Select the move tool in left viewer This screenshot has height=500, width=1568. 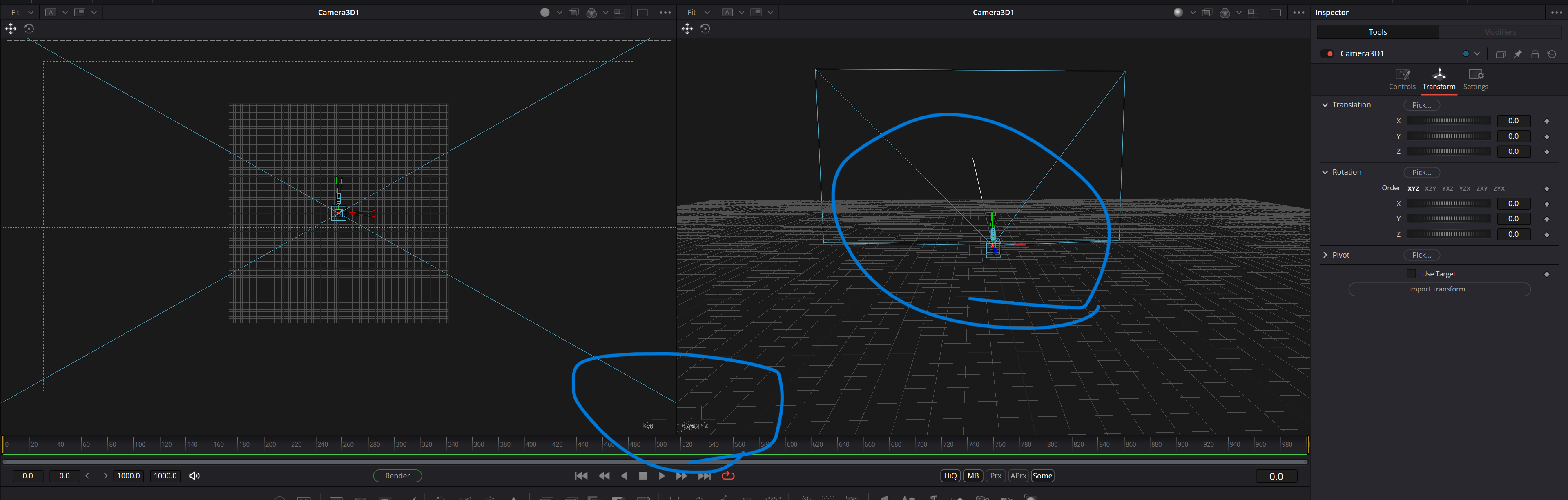[11, 29]
